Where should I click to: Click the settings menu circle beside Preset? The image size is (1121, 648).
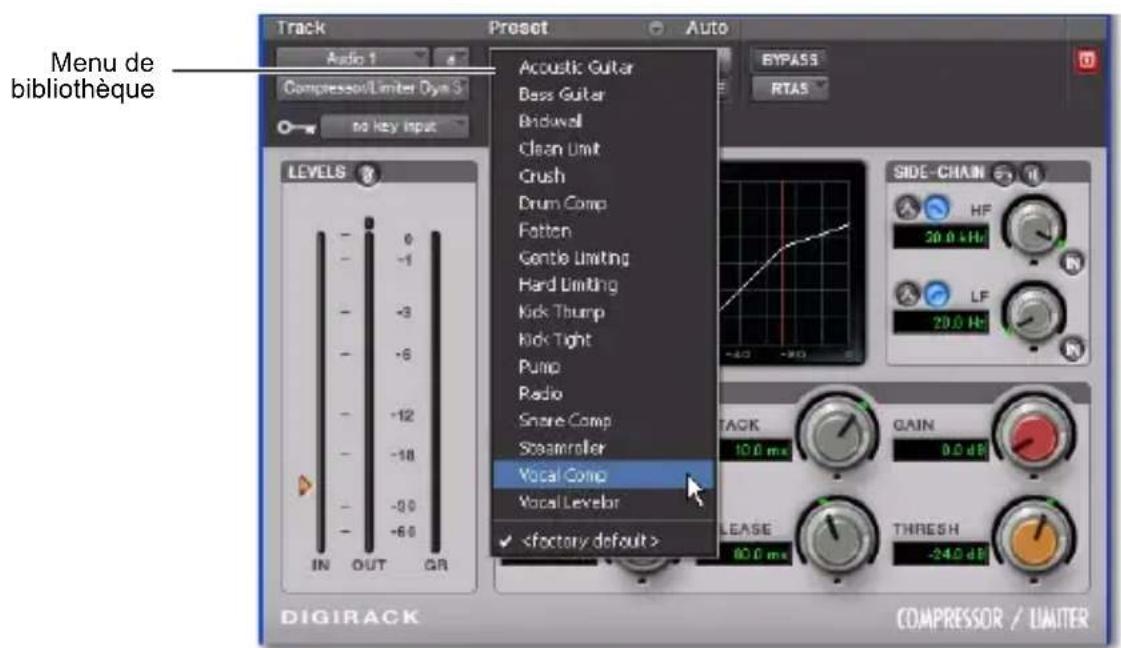point(656,28)
